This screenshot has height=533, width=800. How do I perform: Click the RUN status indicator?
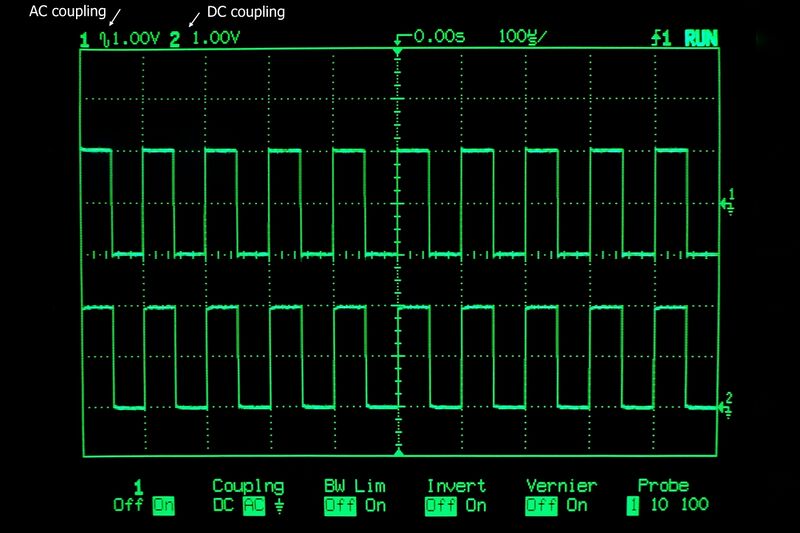(701, 39)
